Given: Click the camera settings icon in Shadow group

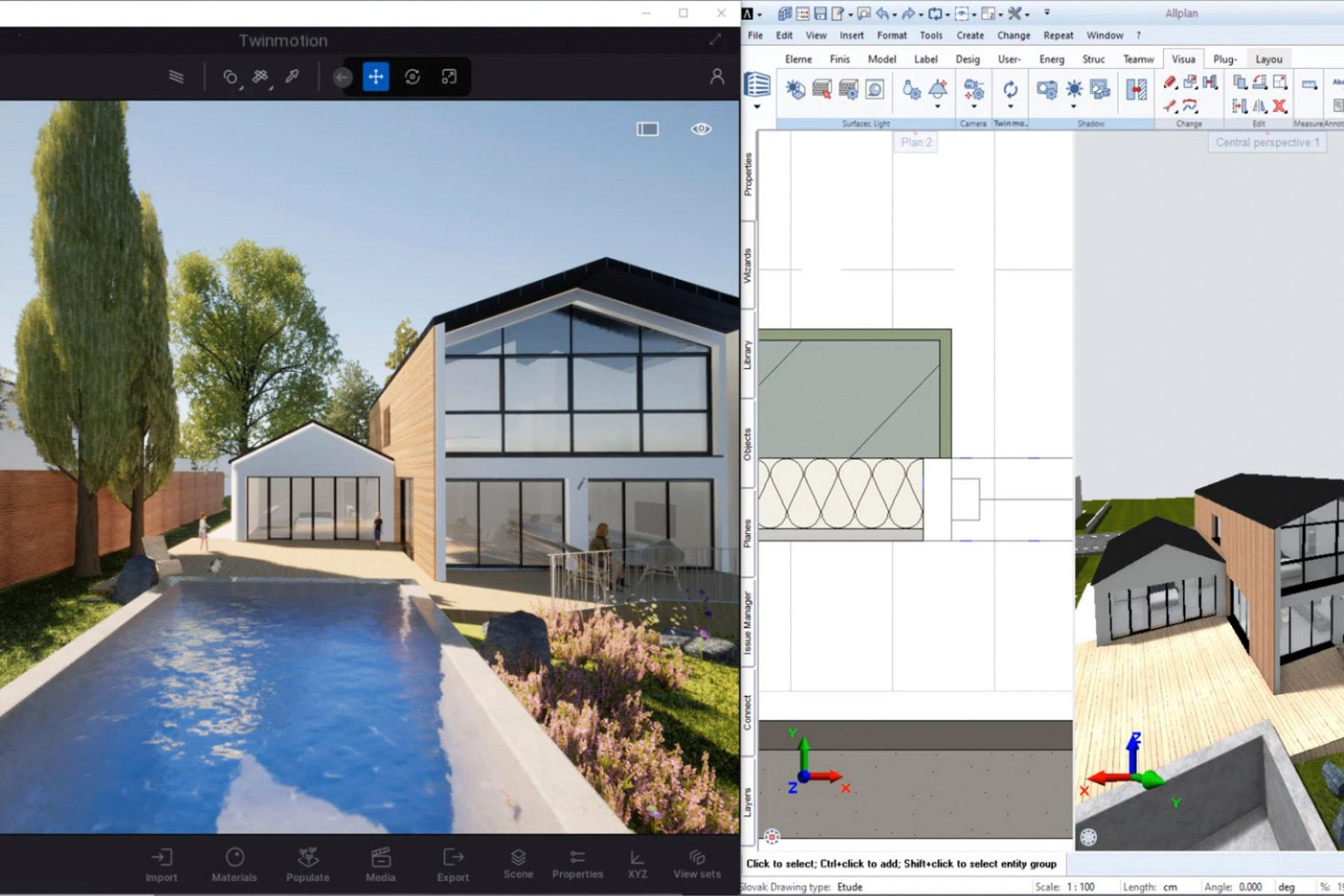Looking at the screenshot, I should pyautogui.click(x=1048, y=89).
